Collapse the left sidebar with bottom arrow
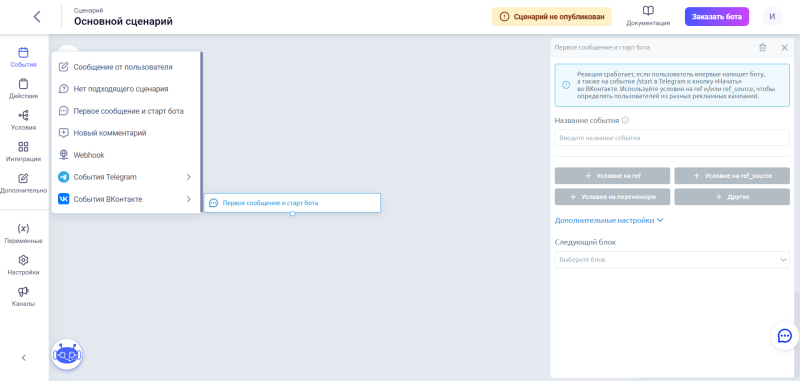800x381 pixels. (x=23, y=358)
